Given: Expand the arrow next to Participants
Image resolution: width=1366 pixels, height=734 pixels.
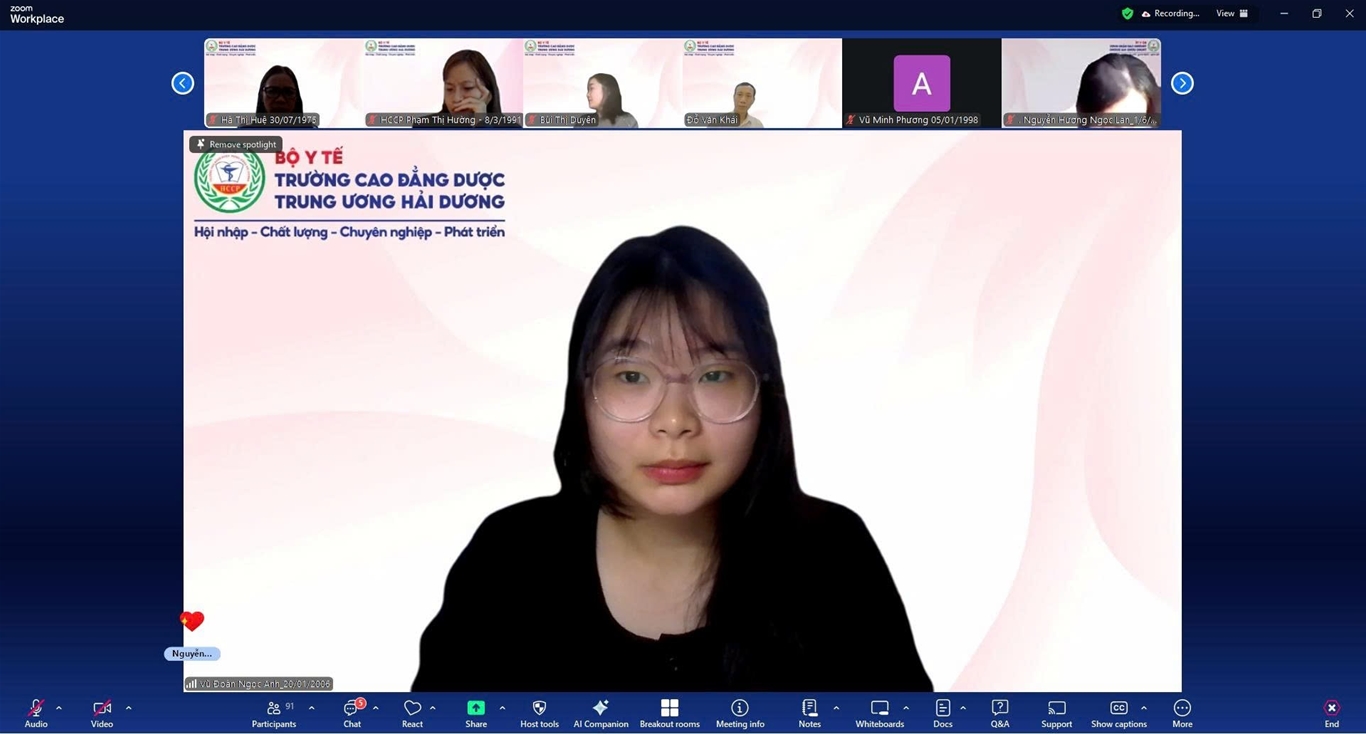Looking at the screenshot, I should click(x=312, y=708).
